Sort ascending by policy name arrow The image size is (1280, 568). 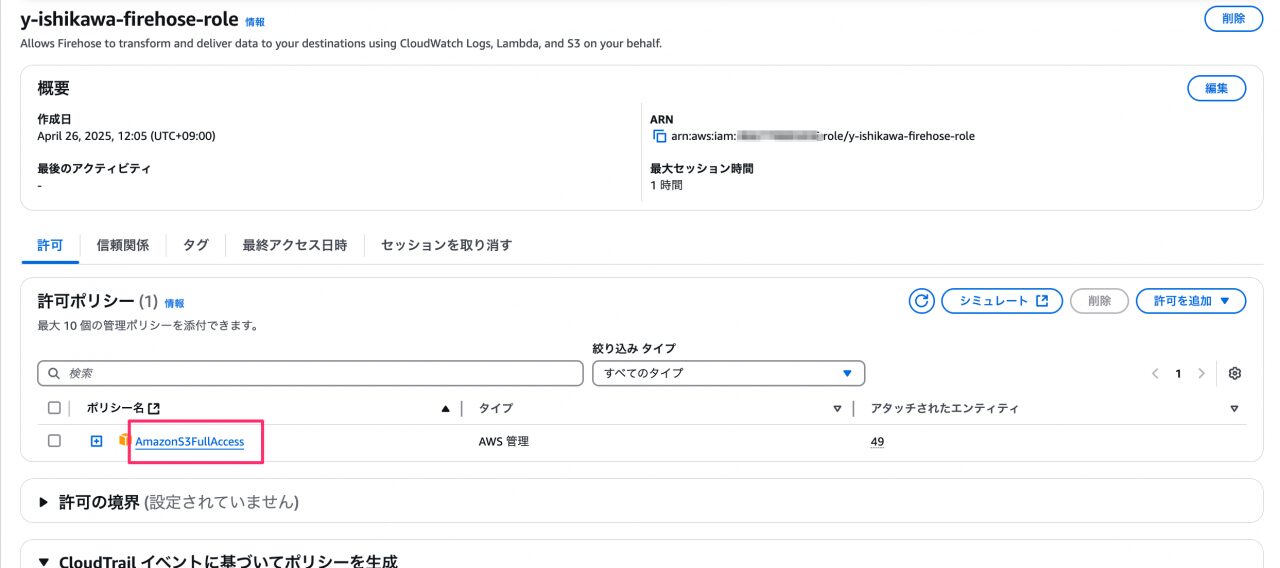pyautogui.click(x=445, y=409)
